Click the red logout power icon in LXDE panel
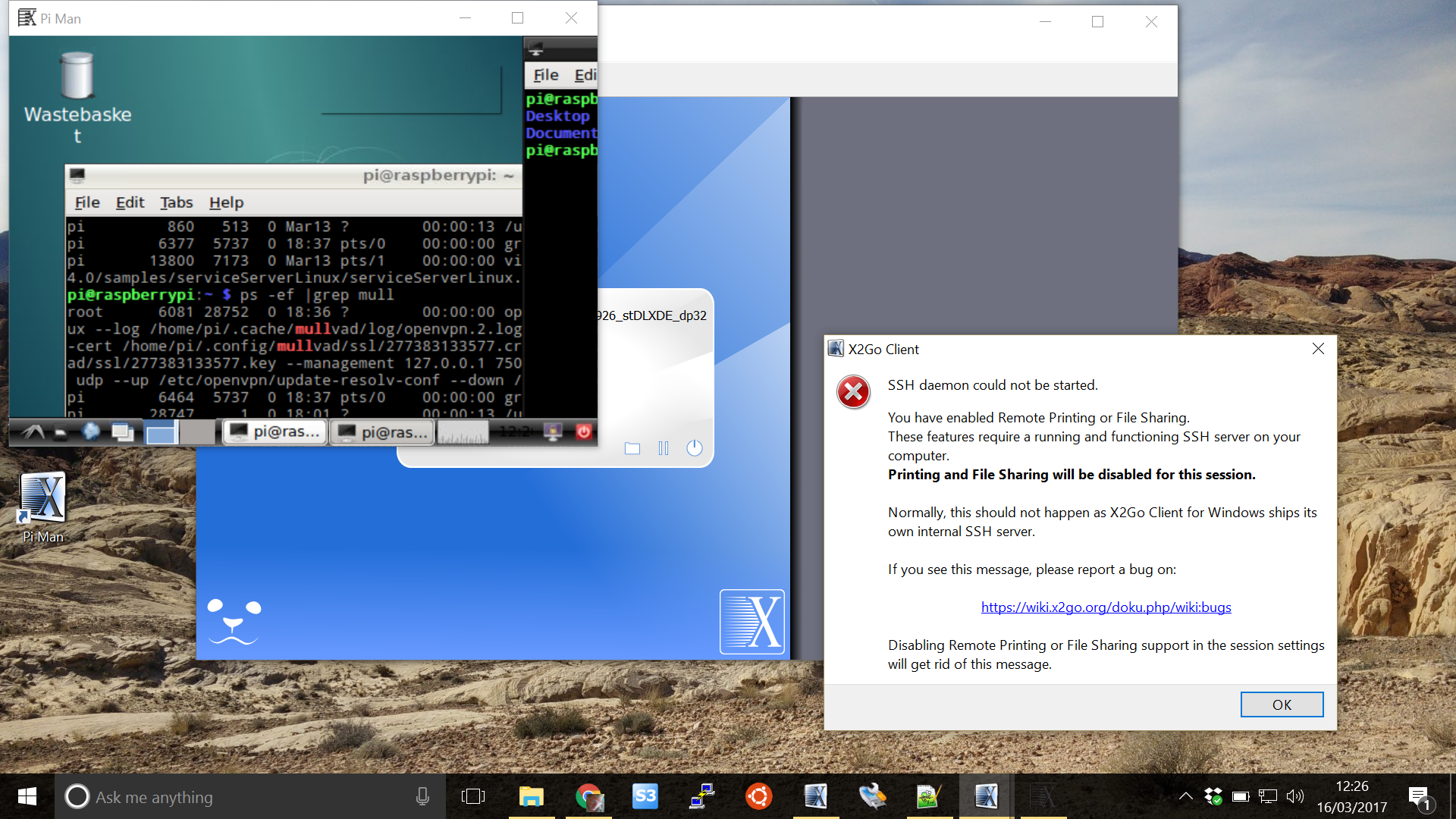This screenshot has height=819, width=1456. click(583, 432)
